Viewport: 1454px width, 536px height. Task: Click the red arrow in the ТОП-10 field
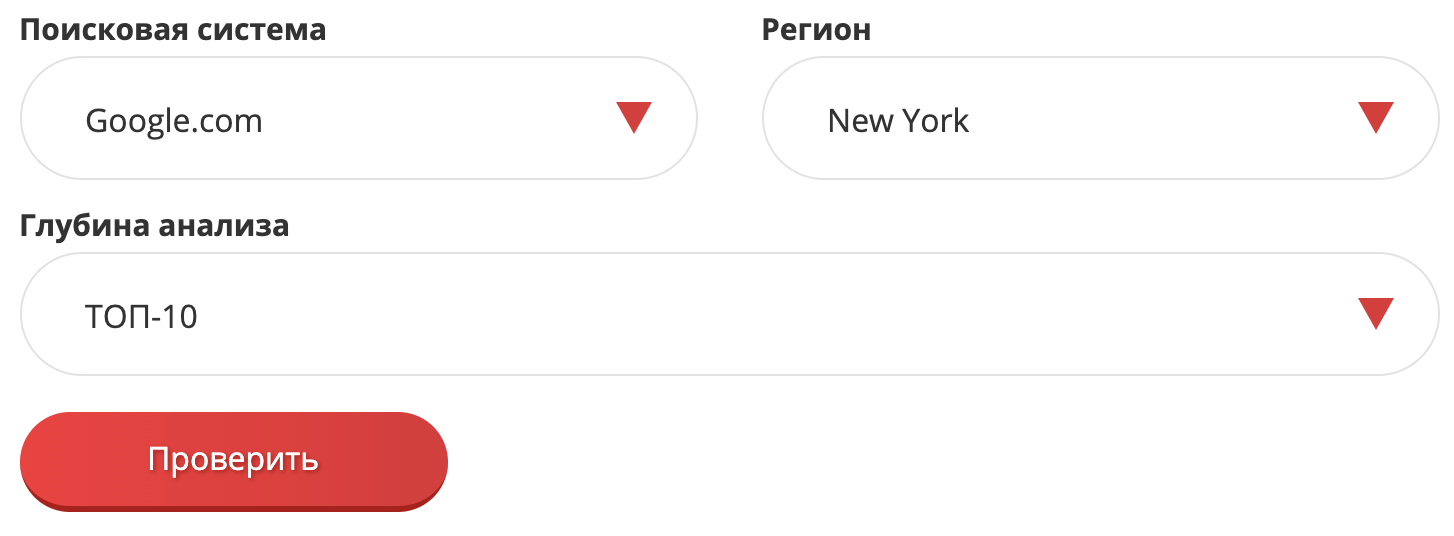(1376, 313)
